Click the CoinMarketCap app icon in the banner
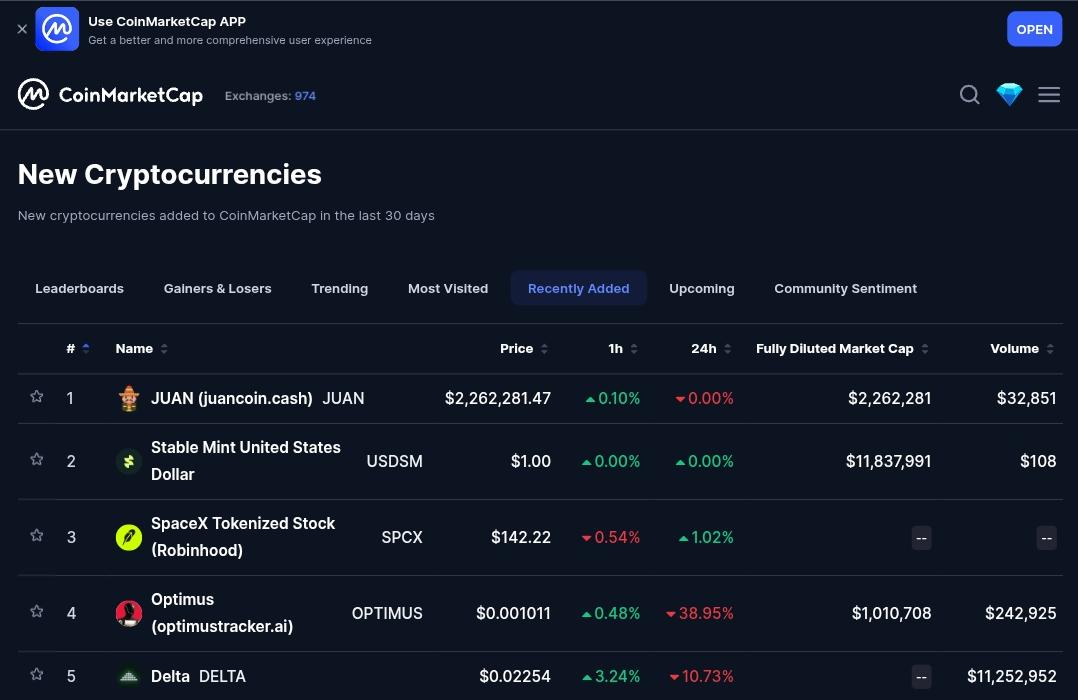The width and height of the screenshot is (1078, 700). (57, 29)
